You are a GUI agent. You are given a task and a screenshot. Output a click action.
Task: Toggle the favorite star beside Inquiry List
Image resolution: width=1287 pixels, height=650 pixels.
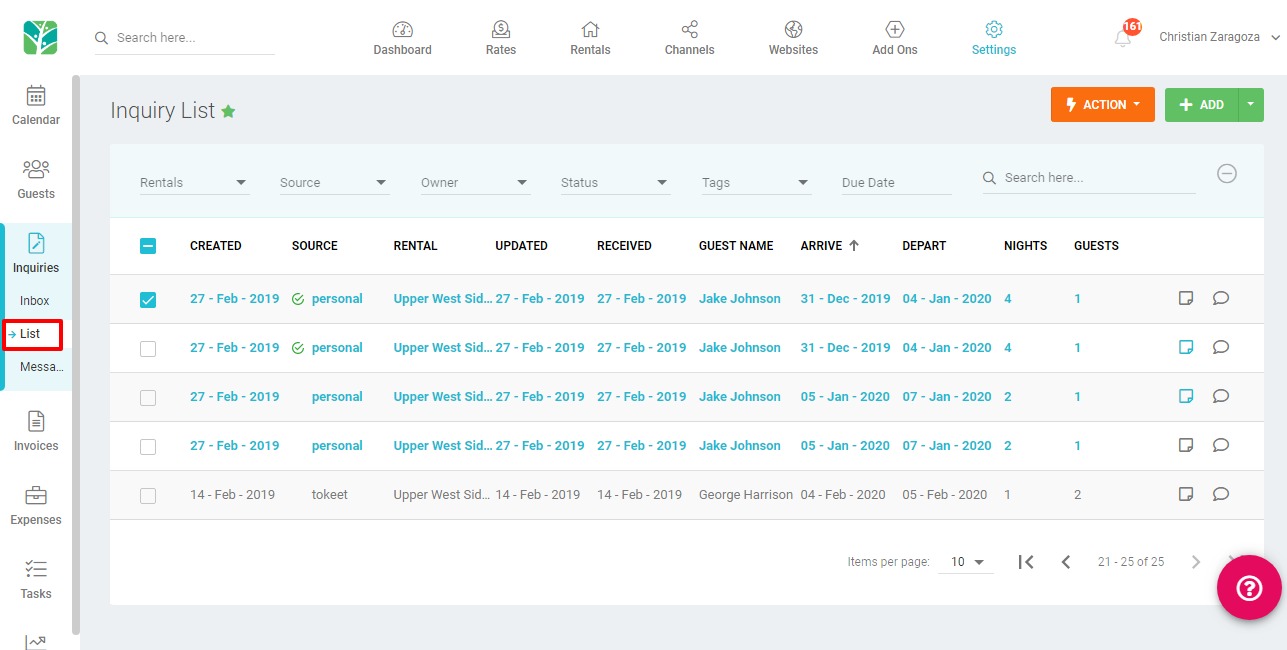(228, 111)
